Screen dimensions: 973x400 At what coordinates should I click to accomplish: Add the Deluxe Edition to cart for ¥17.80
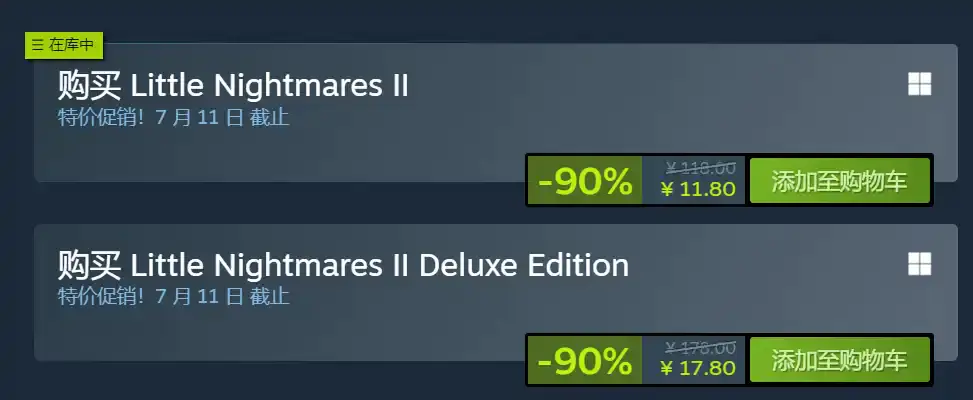840,360
